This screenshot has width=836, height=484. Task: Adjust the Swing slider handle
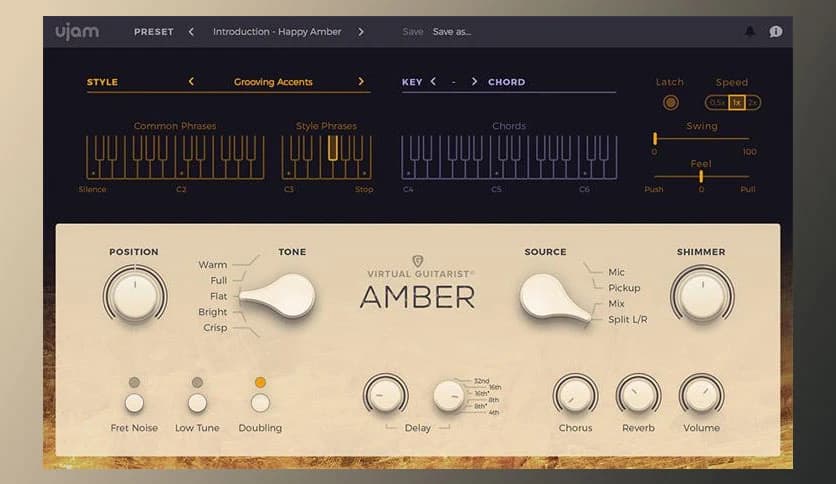pos(655,139)
